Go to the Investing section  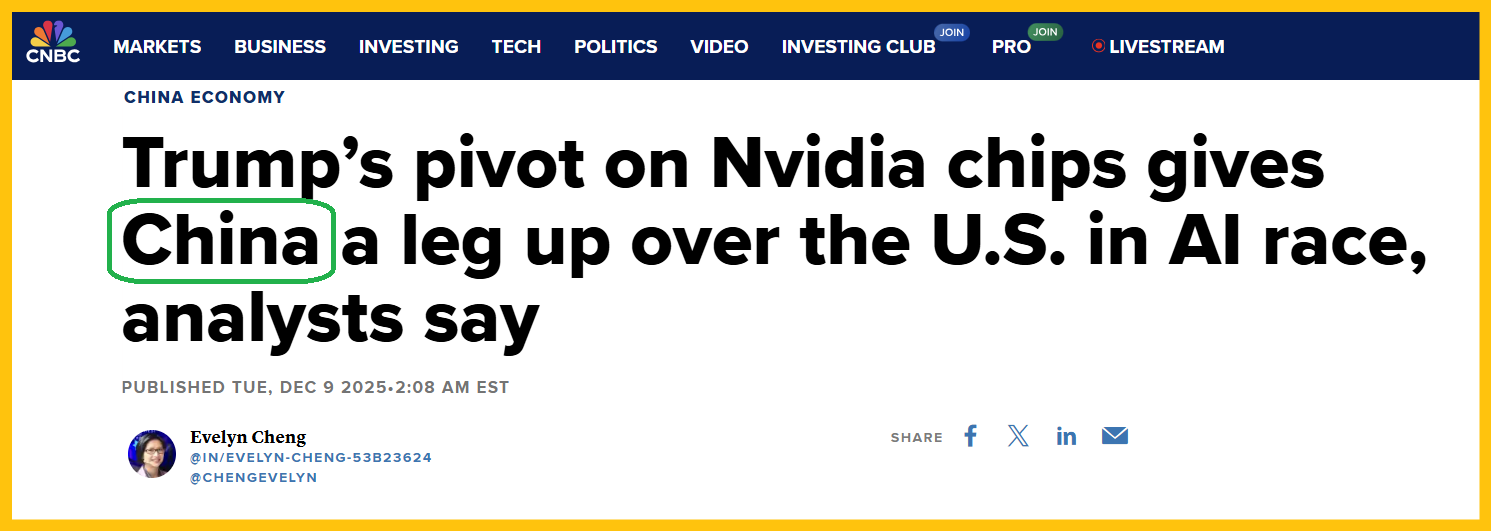tap(408, 47)
